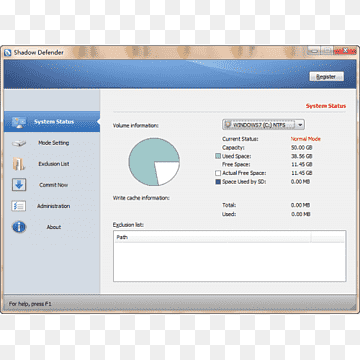Click the Register button
Viewport: 360px width, 360px height.
pos(326,77)
